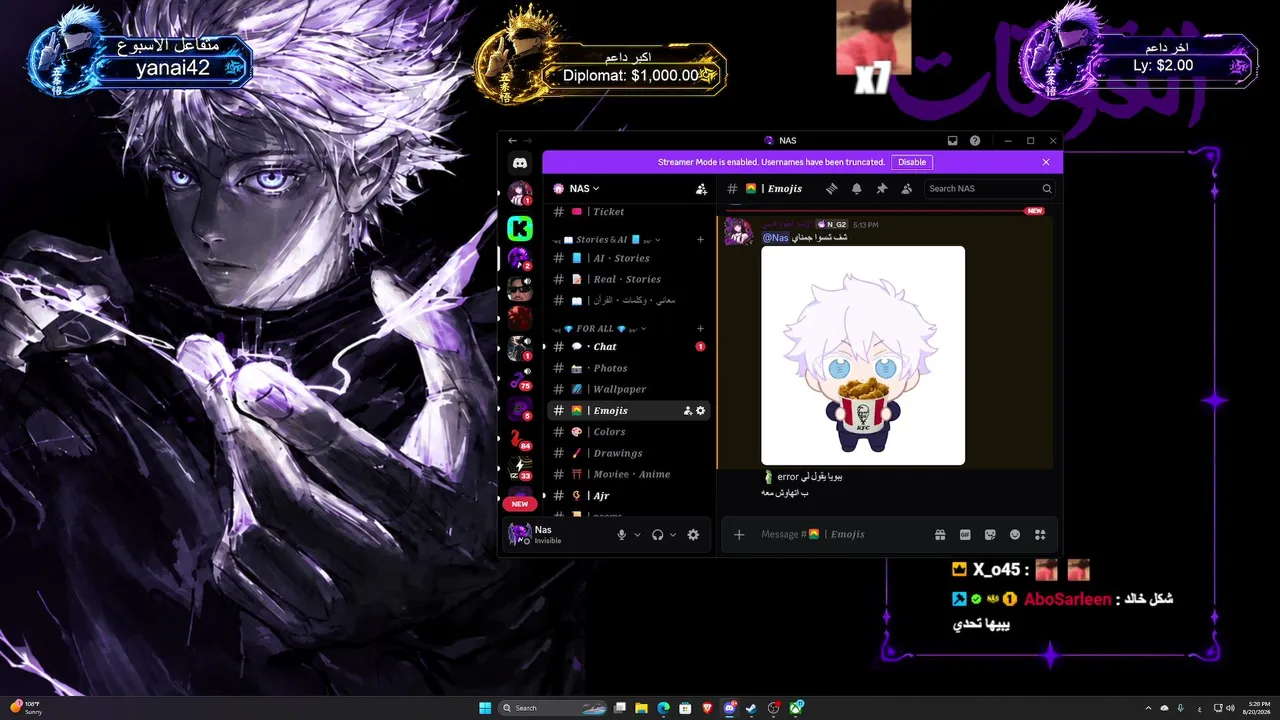Open the emoji picker
Screen dimensions: 1280x720
(1015, 535)
